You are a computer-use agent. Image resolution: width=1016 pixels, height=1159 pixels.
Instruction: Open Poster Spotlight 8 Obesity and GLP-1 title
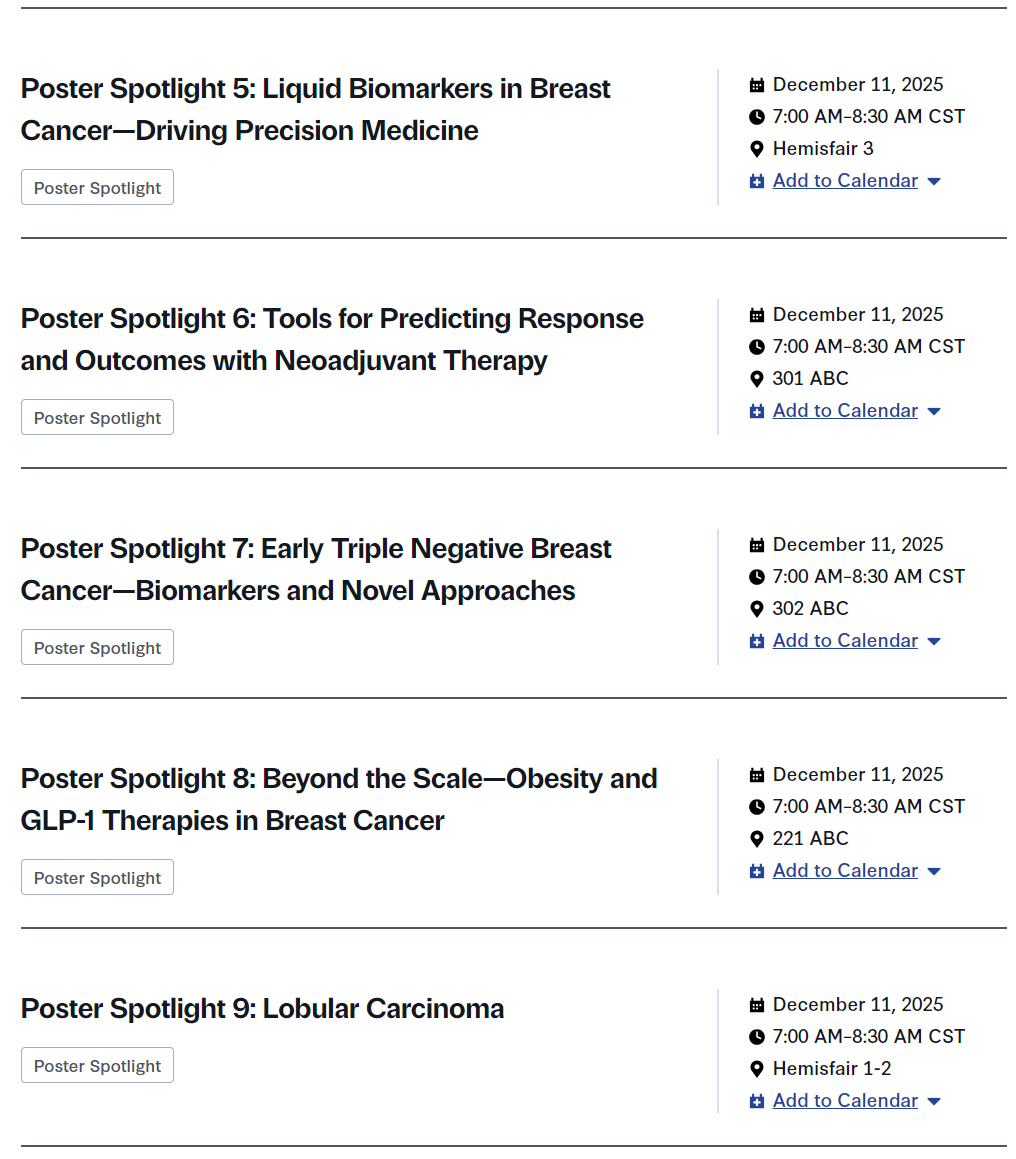[x=339, y=799]
